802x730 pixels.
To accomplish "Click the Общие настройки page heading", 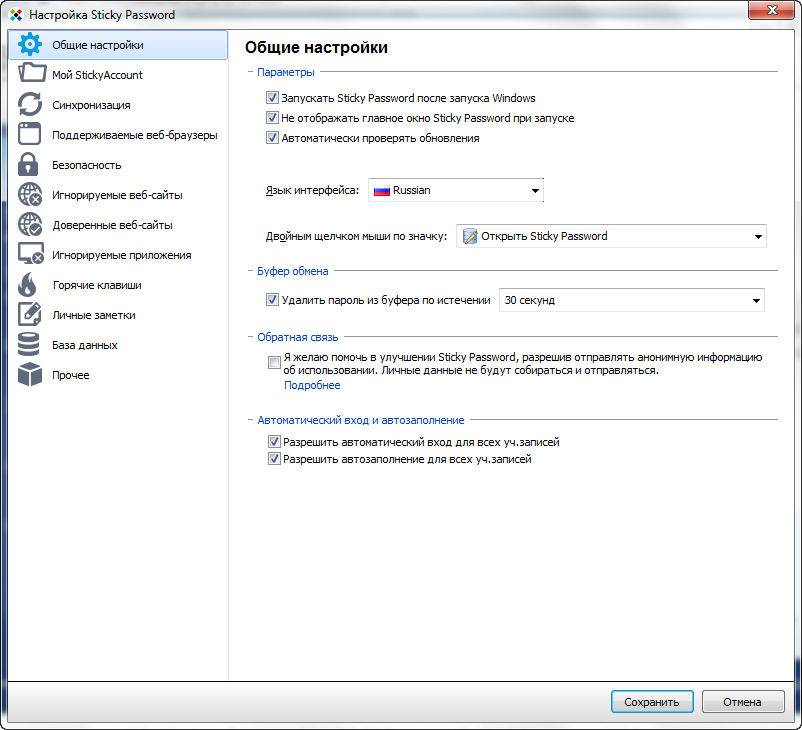I will pyautogui.click(x=316, y=47).
